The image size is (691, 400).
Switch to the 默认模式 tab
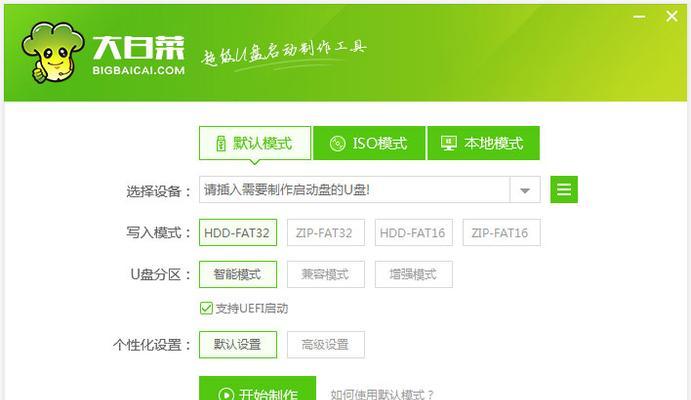point(255,143)
